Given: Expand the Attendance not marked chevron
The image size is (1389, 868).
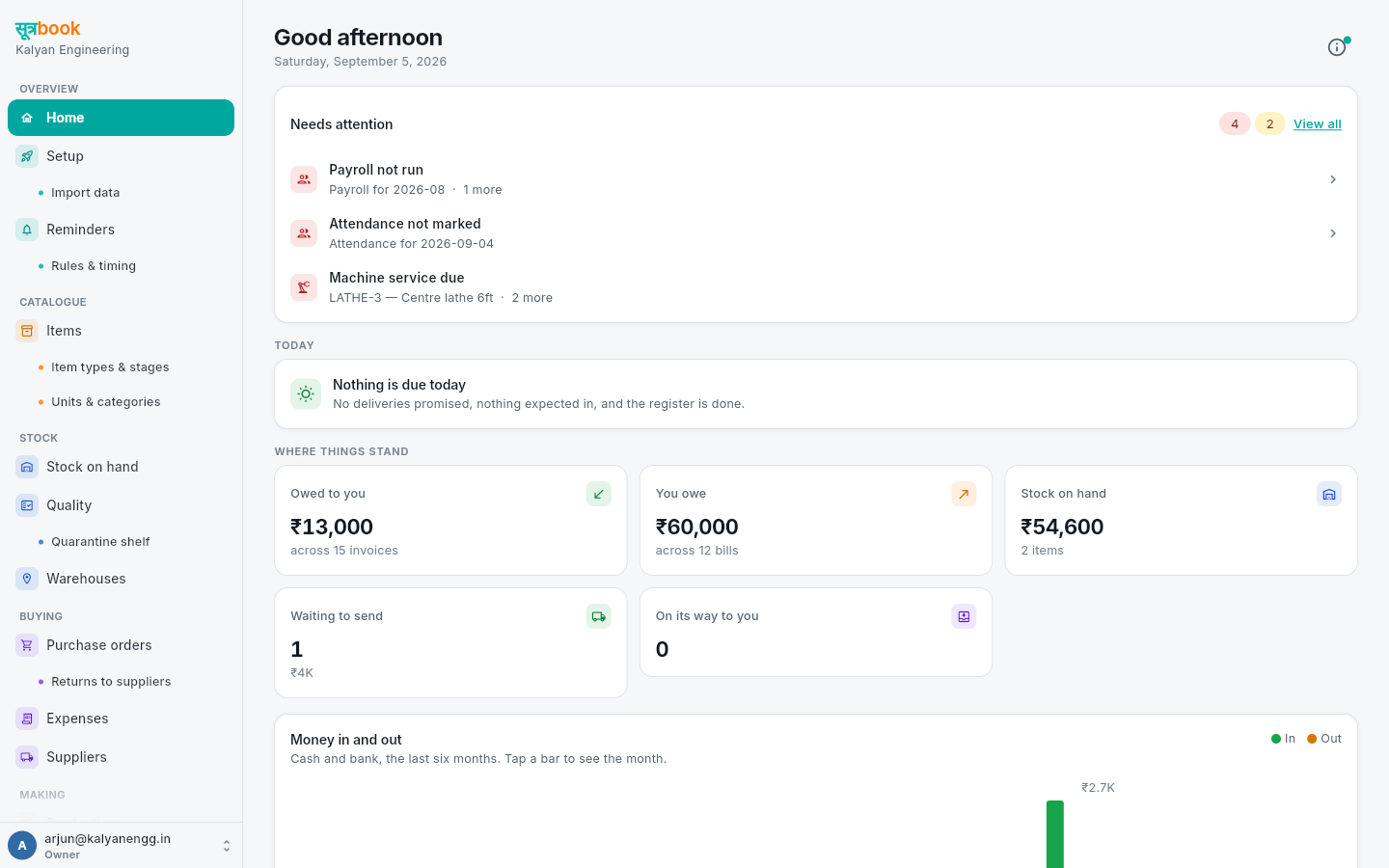Looking at the screenshot, I should coord(1333,233).
